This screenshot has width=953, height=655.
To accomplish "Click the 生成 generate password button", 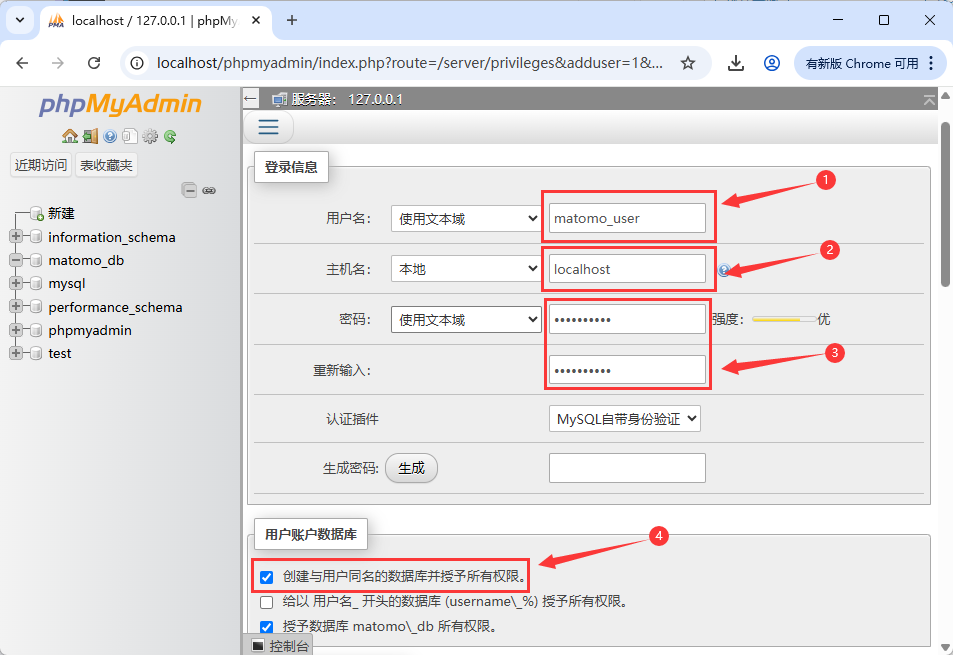I will click(x=411, y=468).
